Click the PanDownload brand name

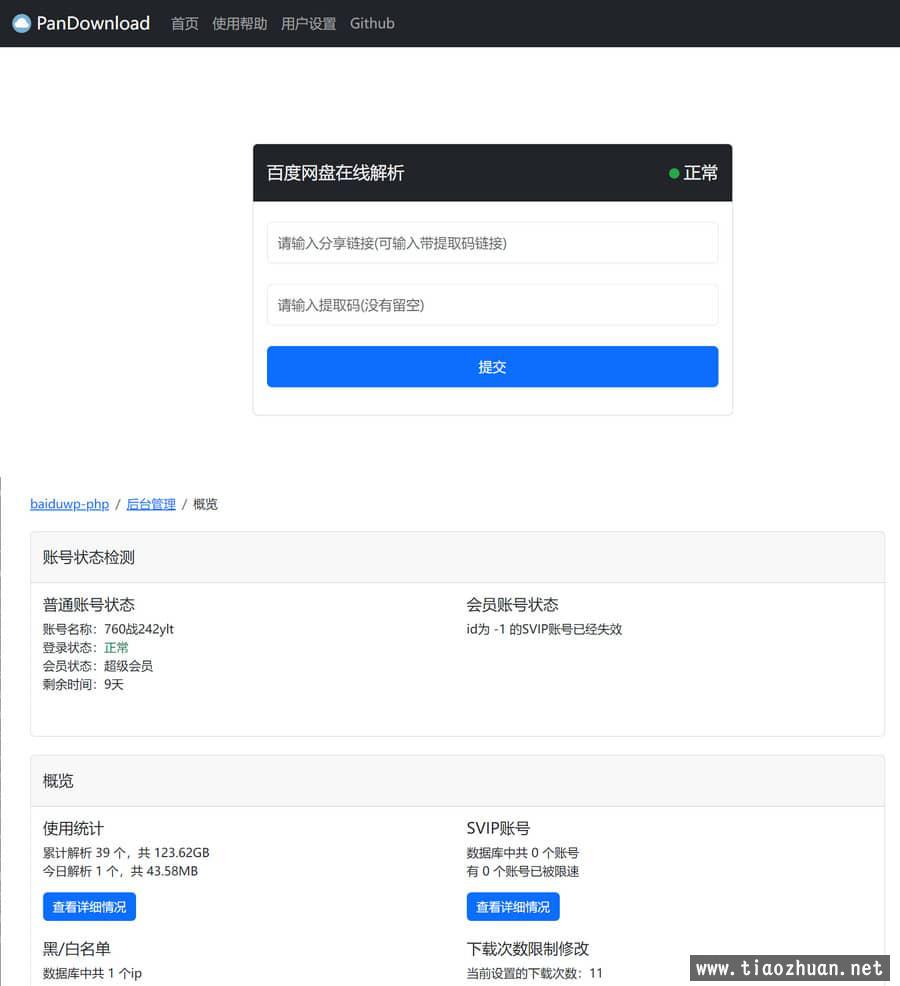[93, 23]
